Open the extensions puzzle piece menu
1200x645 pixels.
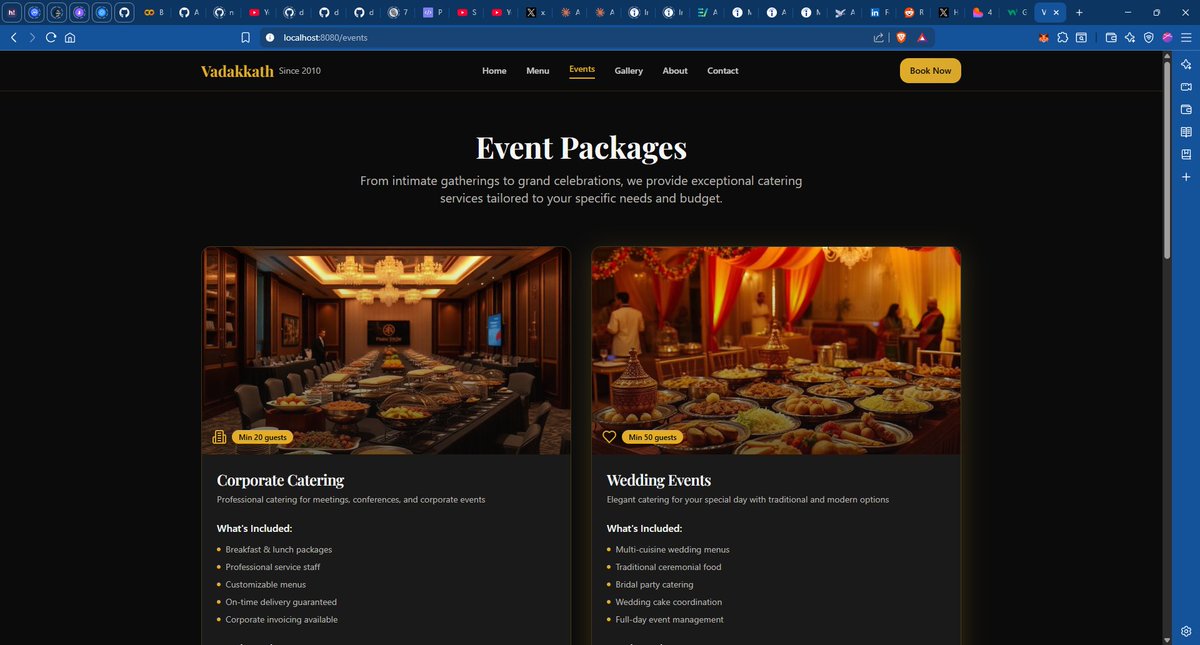point(1062,37)
